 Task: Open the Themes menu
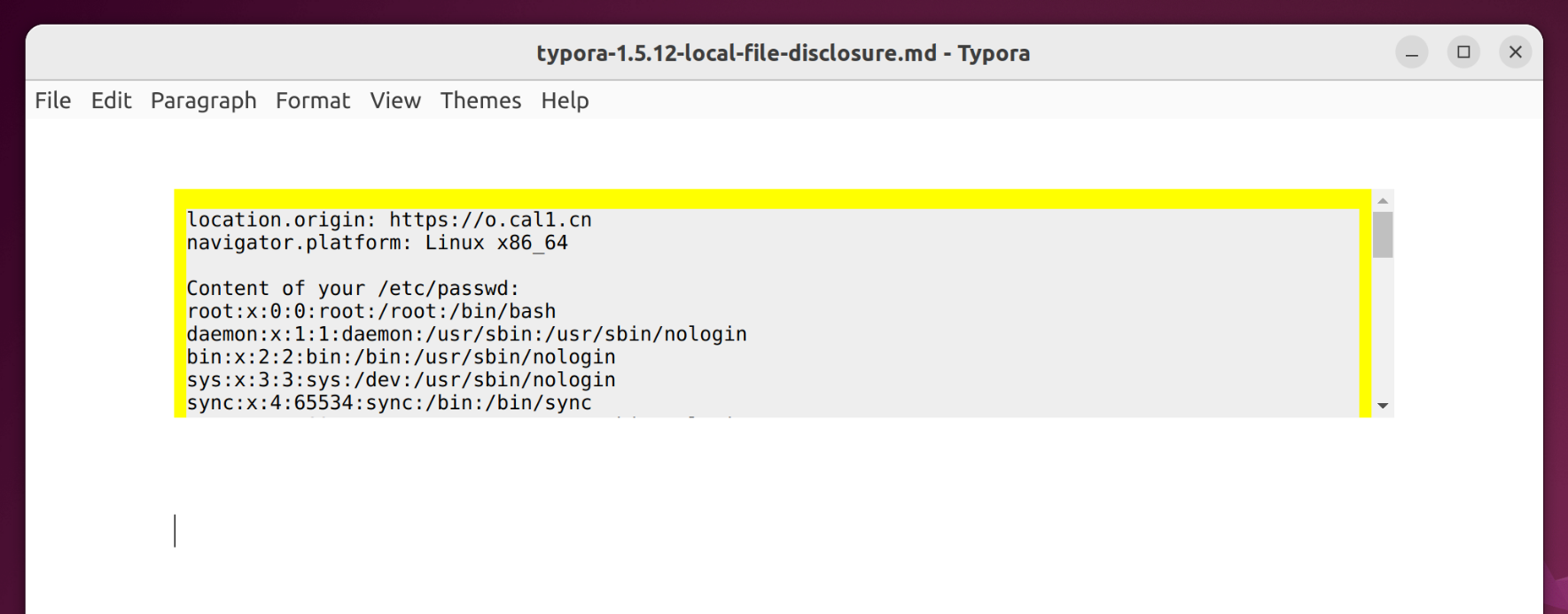tap(480, 101)
